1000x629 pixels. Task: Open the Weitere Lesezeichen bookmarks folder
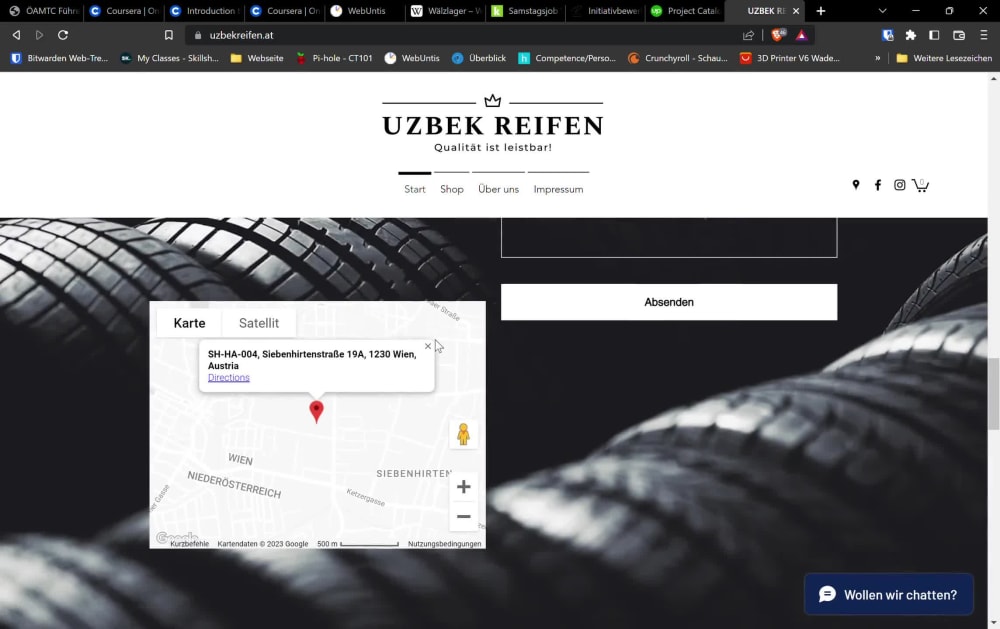click(x=944, y=58)
